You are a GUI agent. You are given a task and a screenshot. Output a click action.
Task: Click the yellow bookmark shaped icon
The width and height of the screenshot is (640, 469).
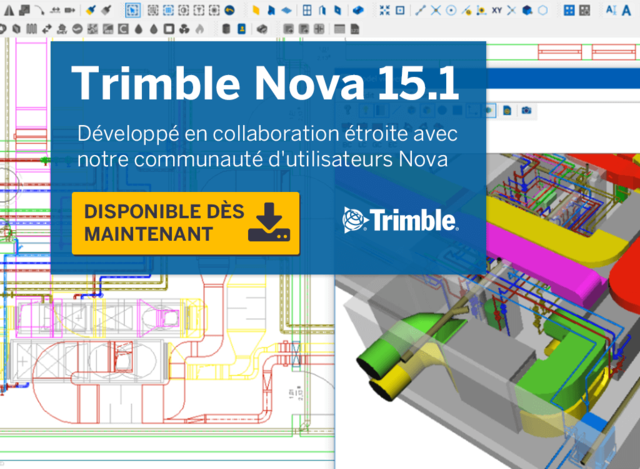[x=255, y=11]
